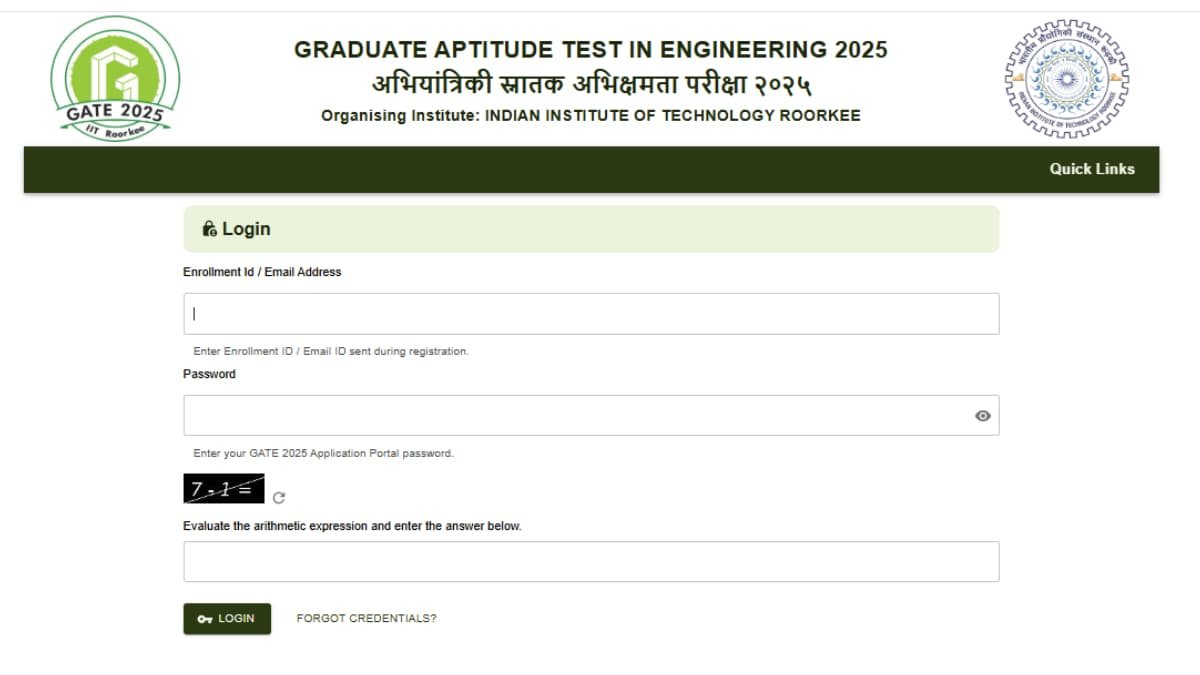Click the IIT Roorkee institute emblem

[1066, 78]
